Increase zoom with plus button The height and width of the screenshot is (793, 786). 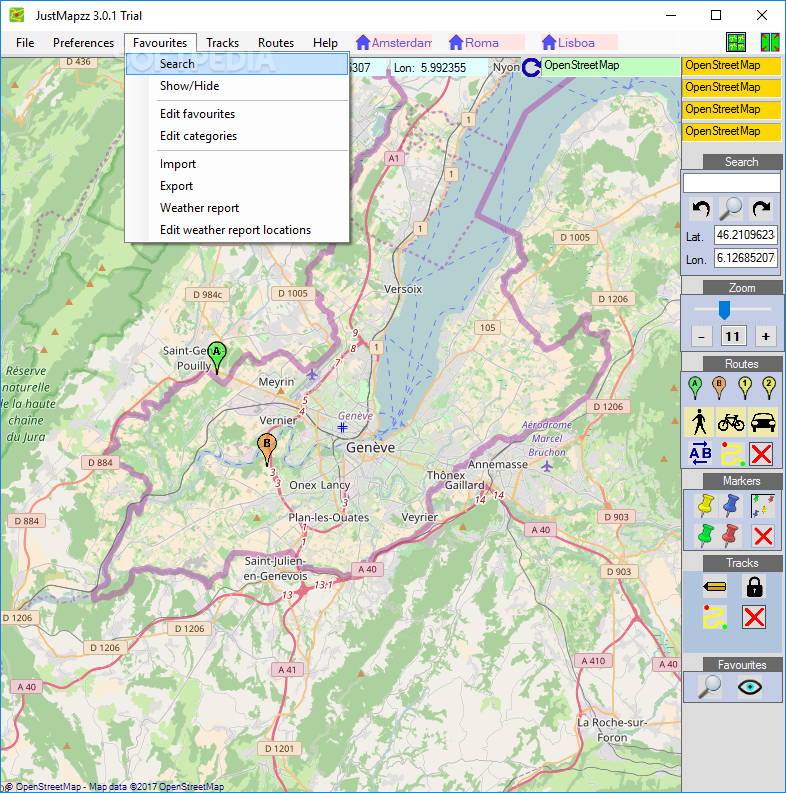coord(766,336)
